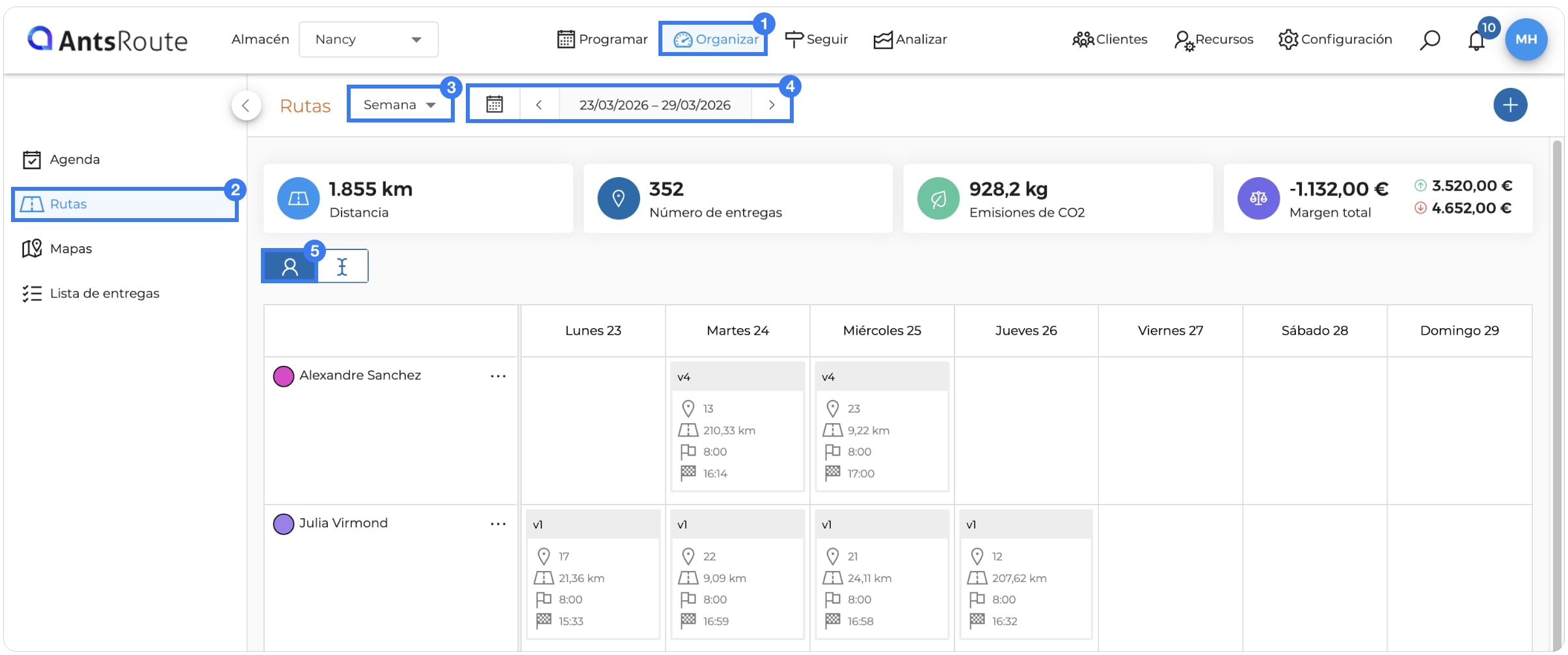Click the 15:33 end time in Julia's card
This screenshot has height=655, width=1568.
point(571,621)
